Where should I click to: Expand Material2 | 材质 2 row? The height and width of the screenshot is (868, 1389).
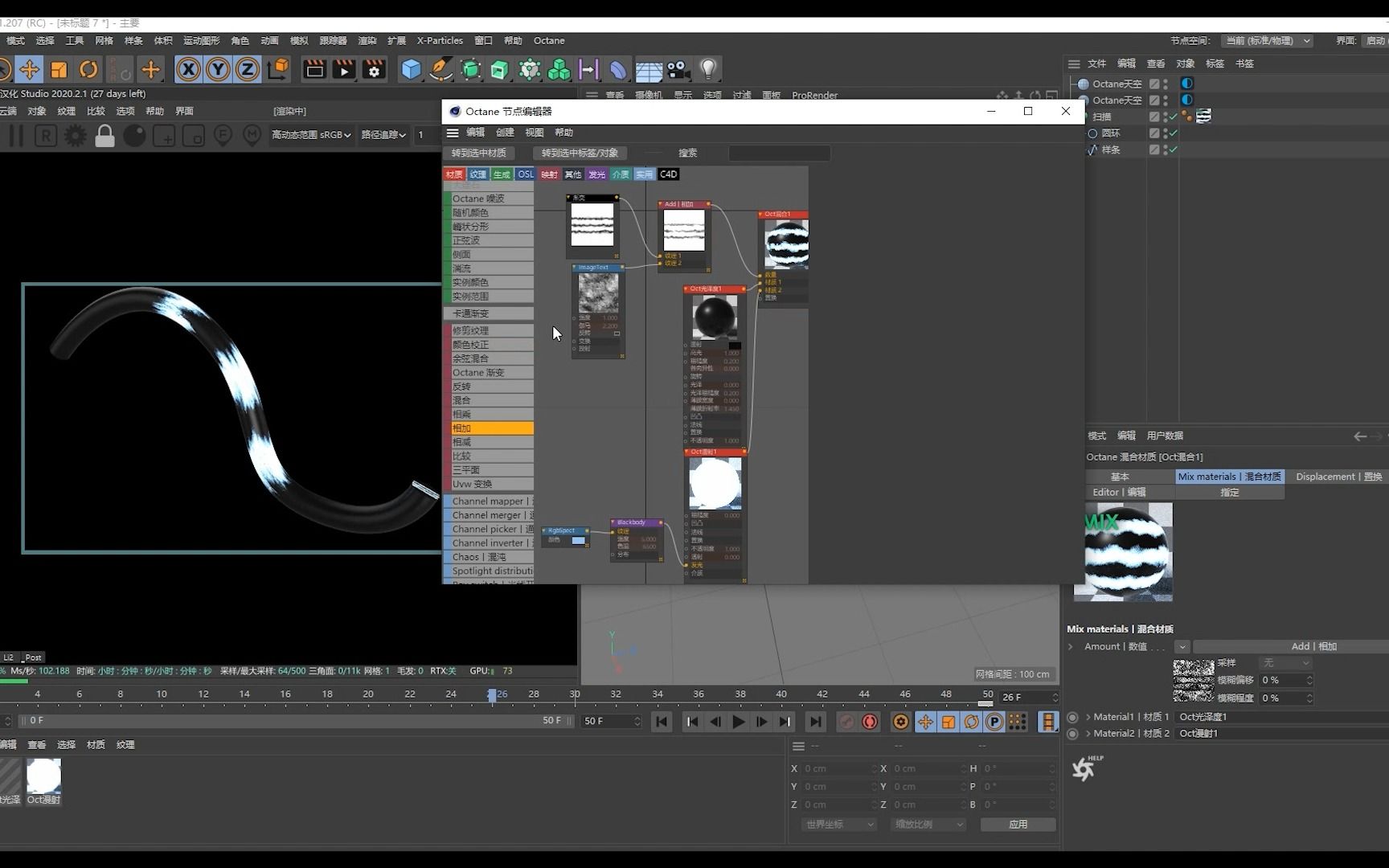(1088, 734)
